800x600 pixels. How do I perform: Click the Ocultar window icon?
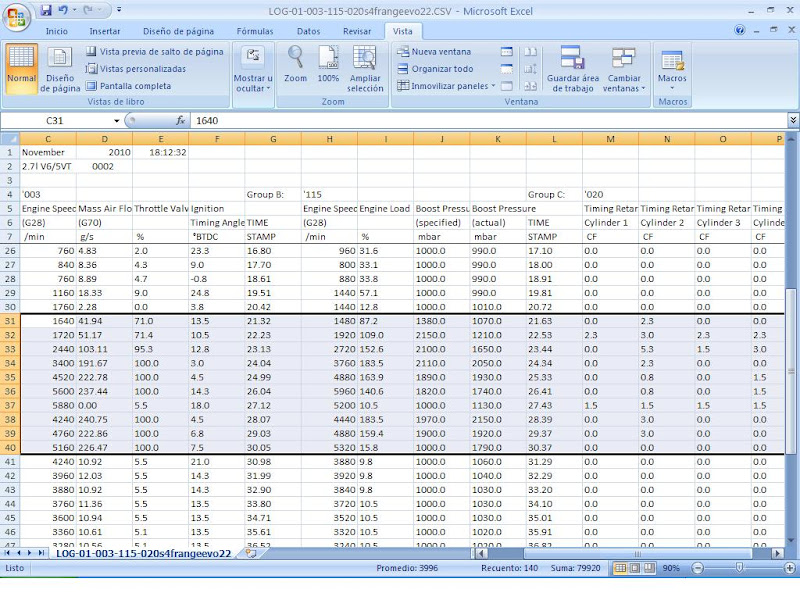pyautogui.click(x=507, y=69)
